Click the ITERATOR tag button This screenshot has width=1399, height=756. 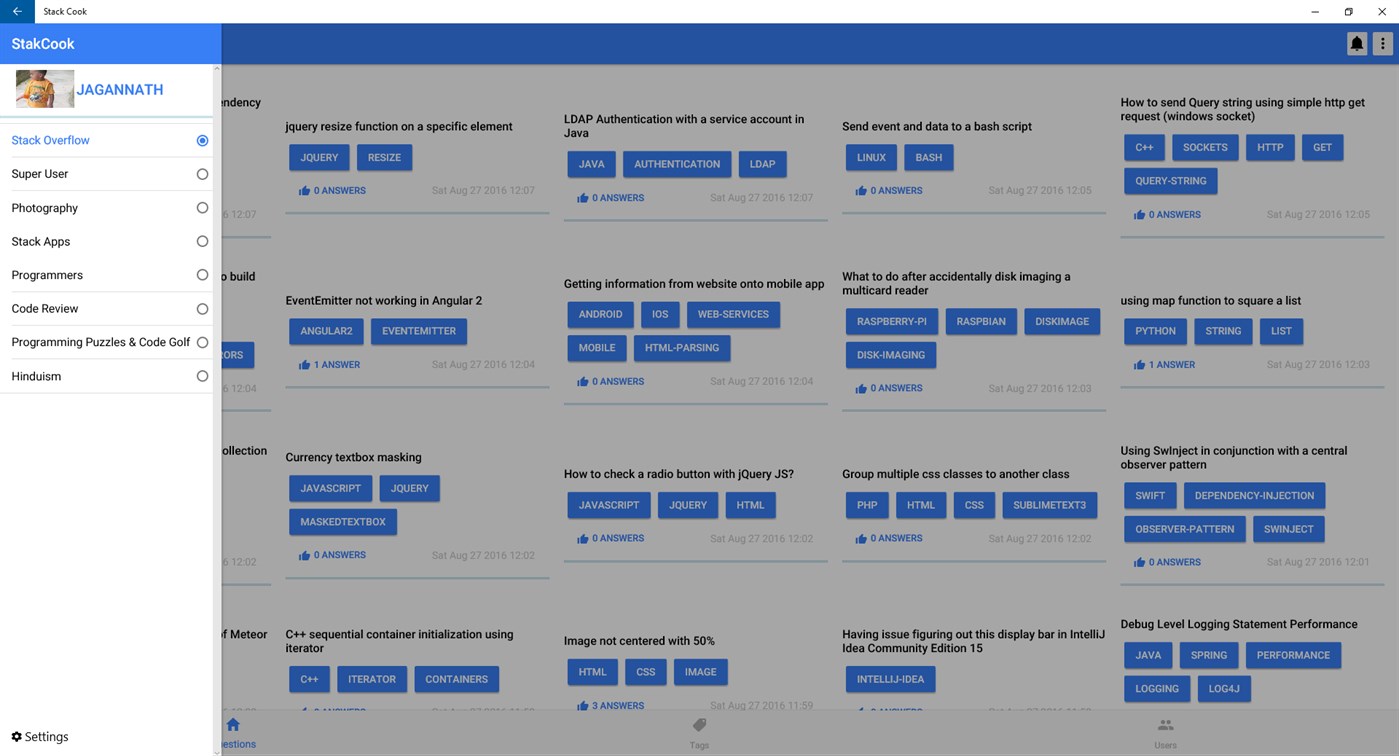(372, 680)
